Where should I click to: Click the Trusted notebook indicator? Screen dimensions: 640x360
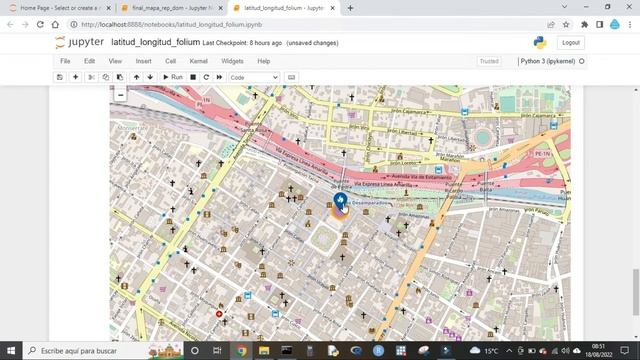coord(489,61)
